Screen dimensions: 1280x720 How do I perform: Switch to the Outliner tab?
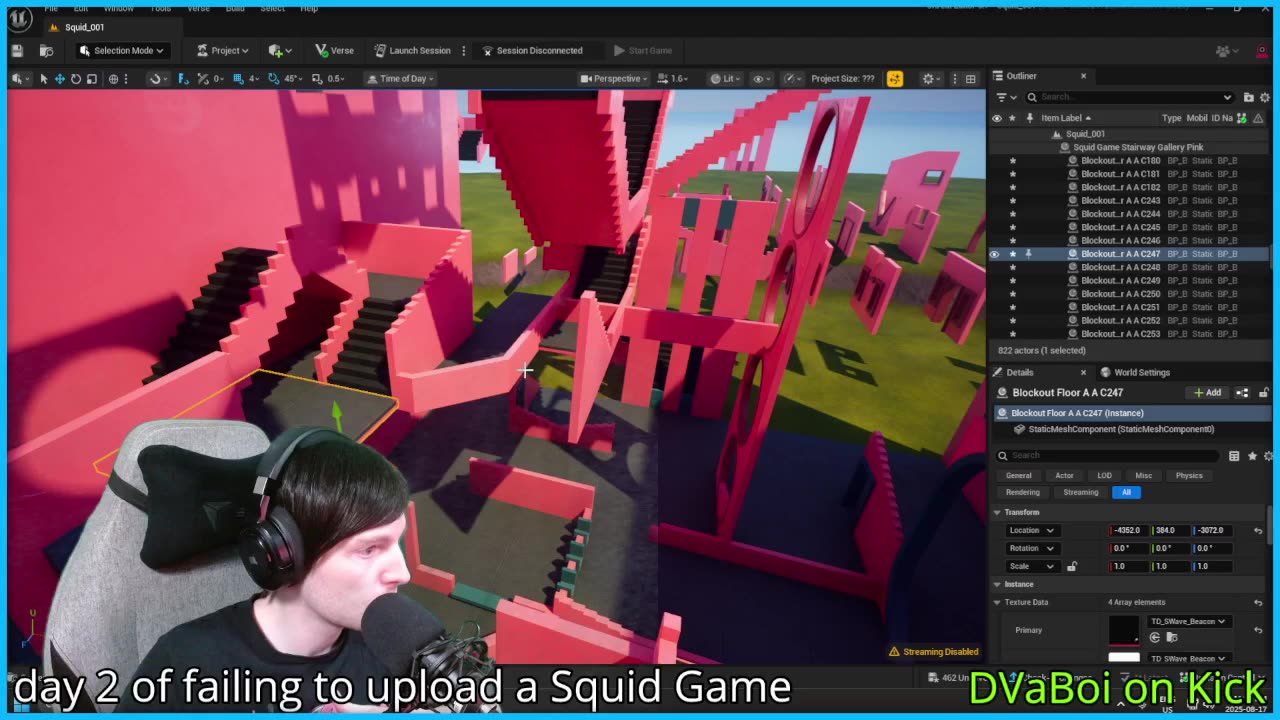1021,76
